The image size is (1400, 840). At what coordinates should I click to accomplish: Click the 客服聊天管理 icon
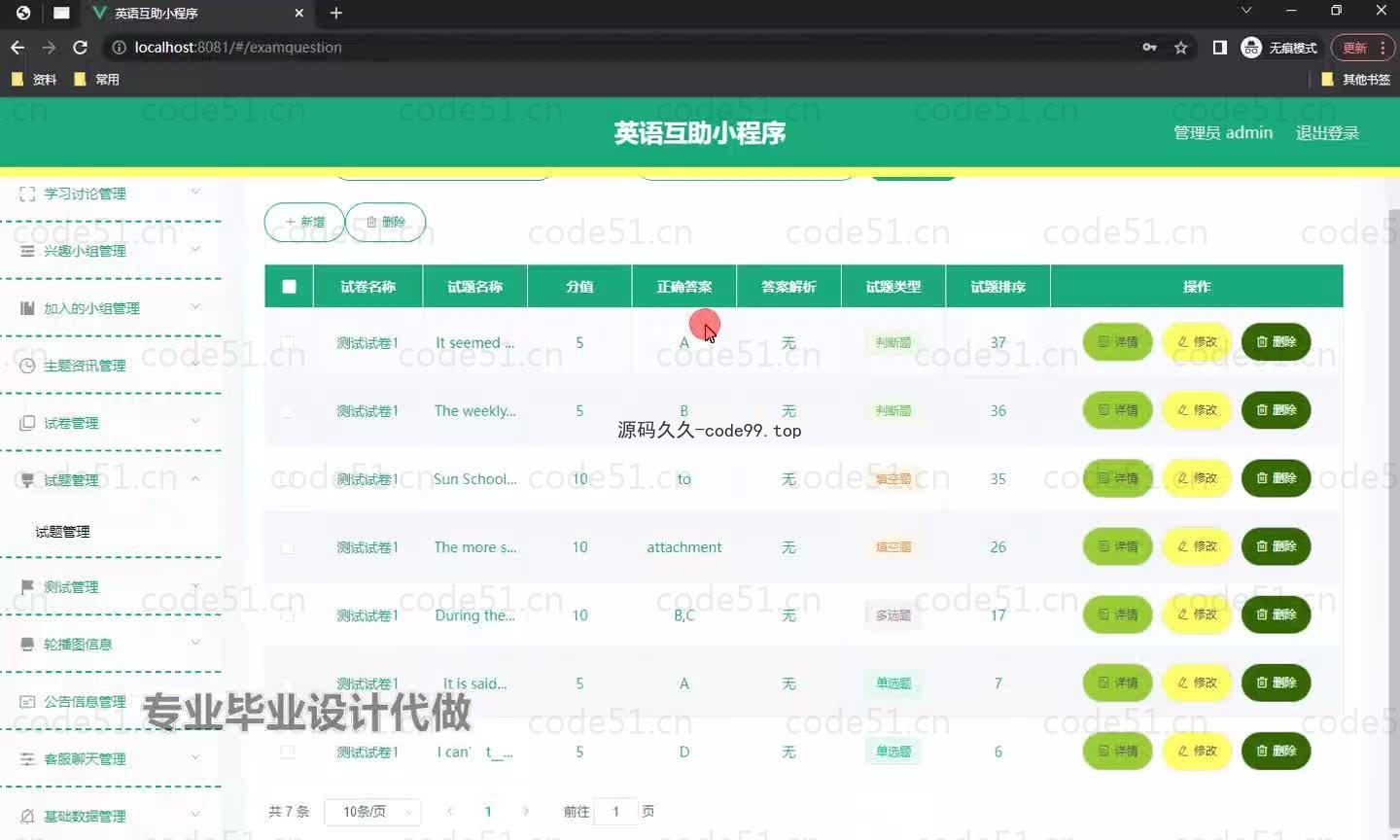[x=27, y=759]
